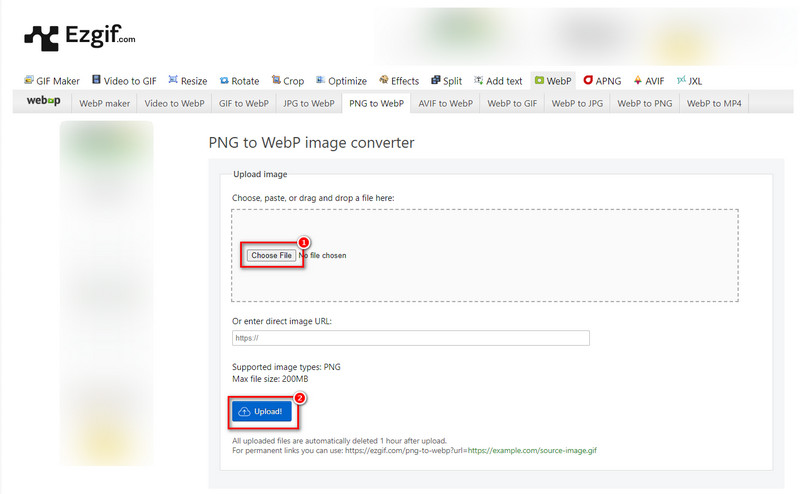
Task: Open the Add text tool
Action: (x=498, y=81)
